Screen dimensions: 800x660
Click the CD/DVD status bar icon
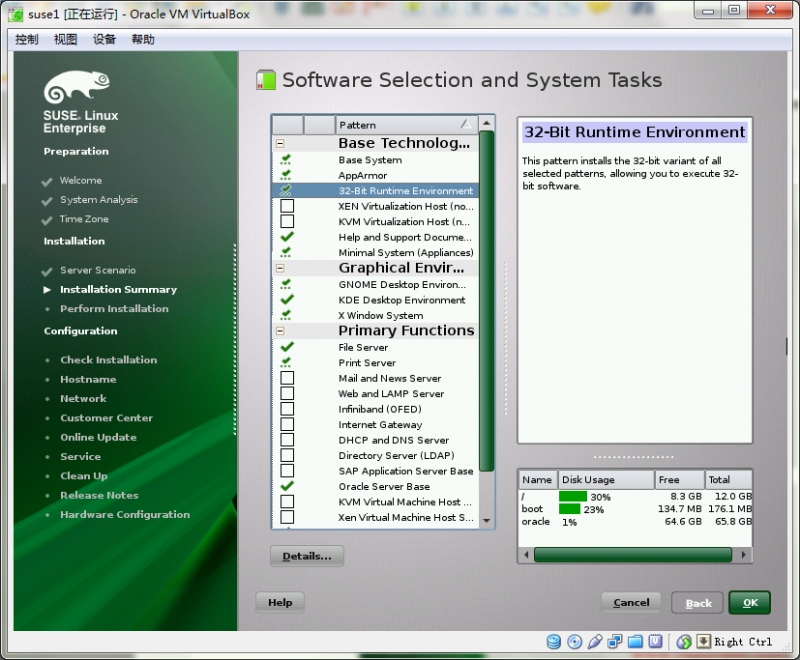(573, 641)
